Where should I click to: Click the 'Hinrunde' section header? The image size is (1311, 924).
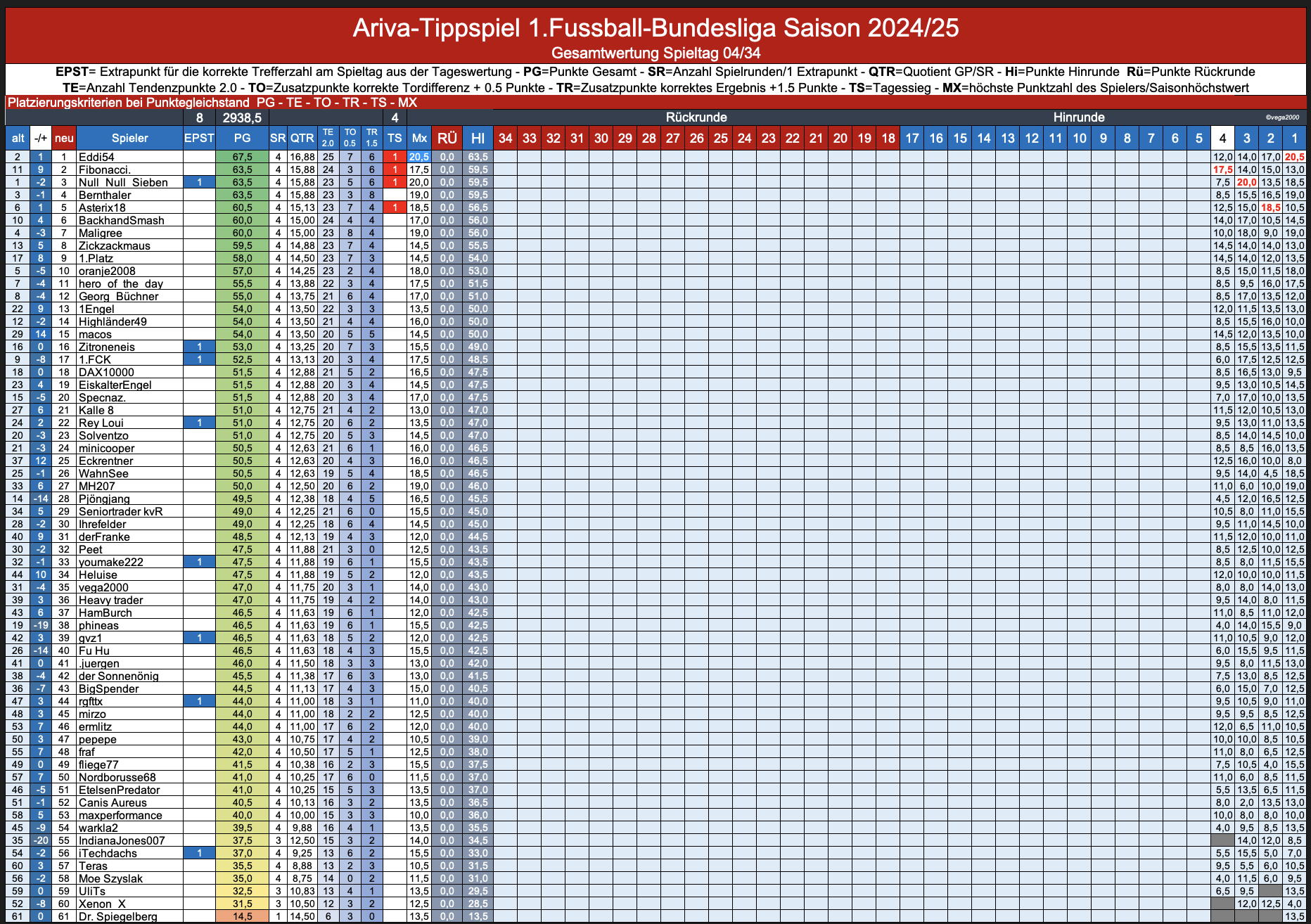(x=1078, y=117)
